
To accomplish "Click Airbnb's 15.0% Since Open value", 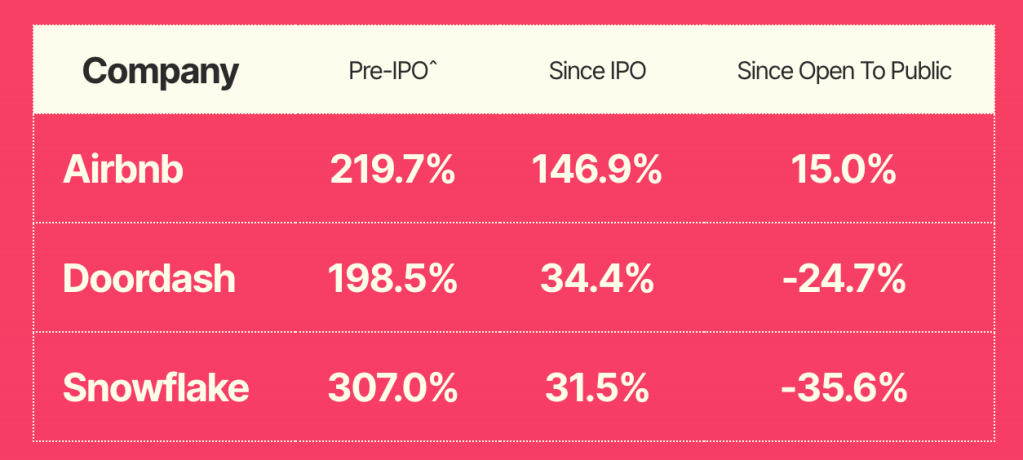I will (843, 170).
